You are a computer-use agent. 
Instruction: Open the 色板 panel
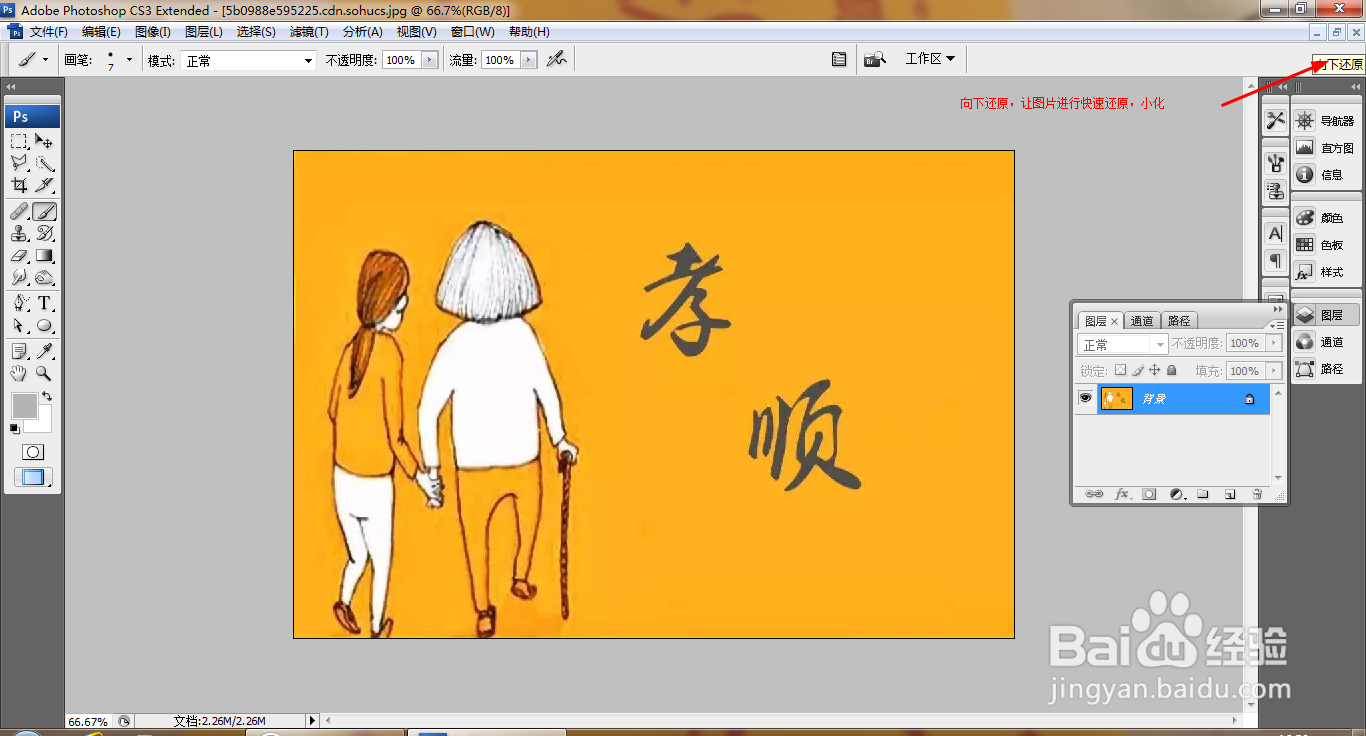click(x=1328, y=245)
